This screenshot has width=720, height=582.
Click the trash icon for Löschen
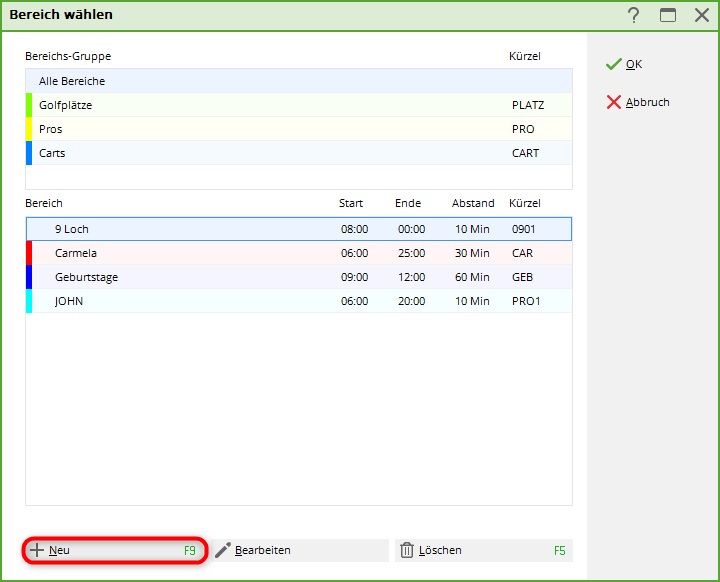pos(407,550)
